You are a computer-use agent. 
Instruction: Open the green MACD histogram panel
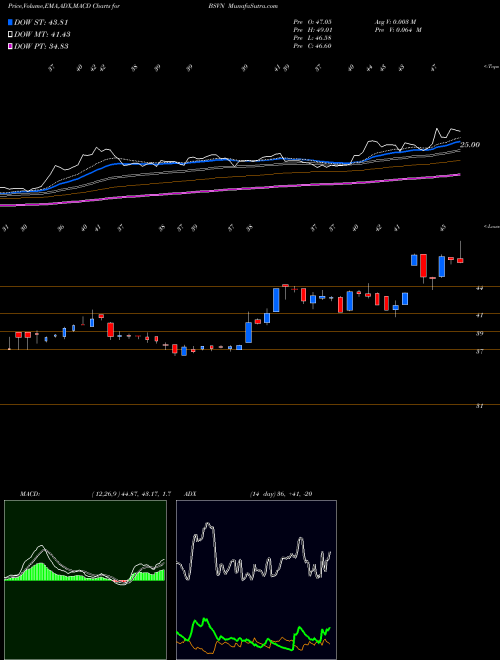coord(85,580)
